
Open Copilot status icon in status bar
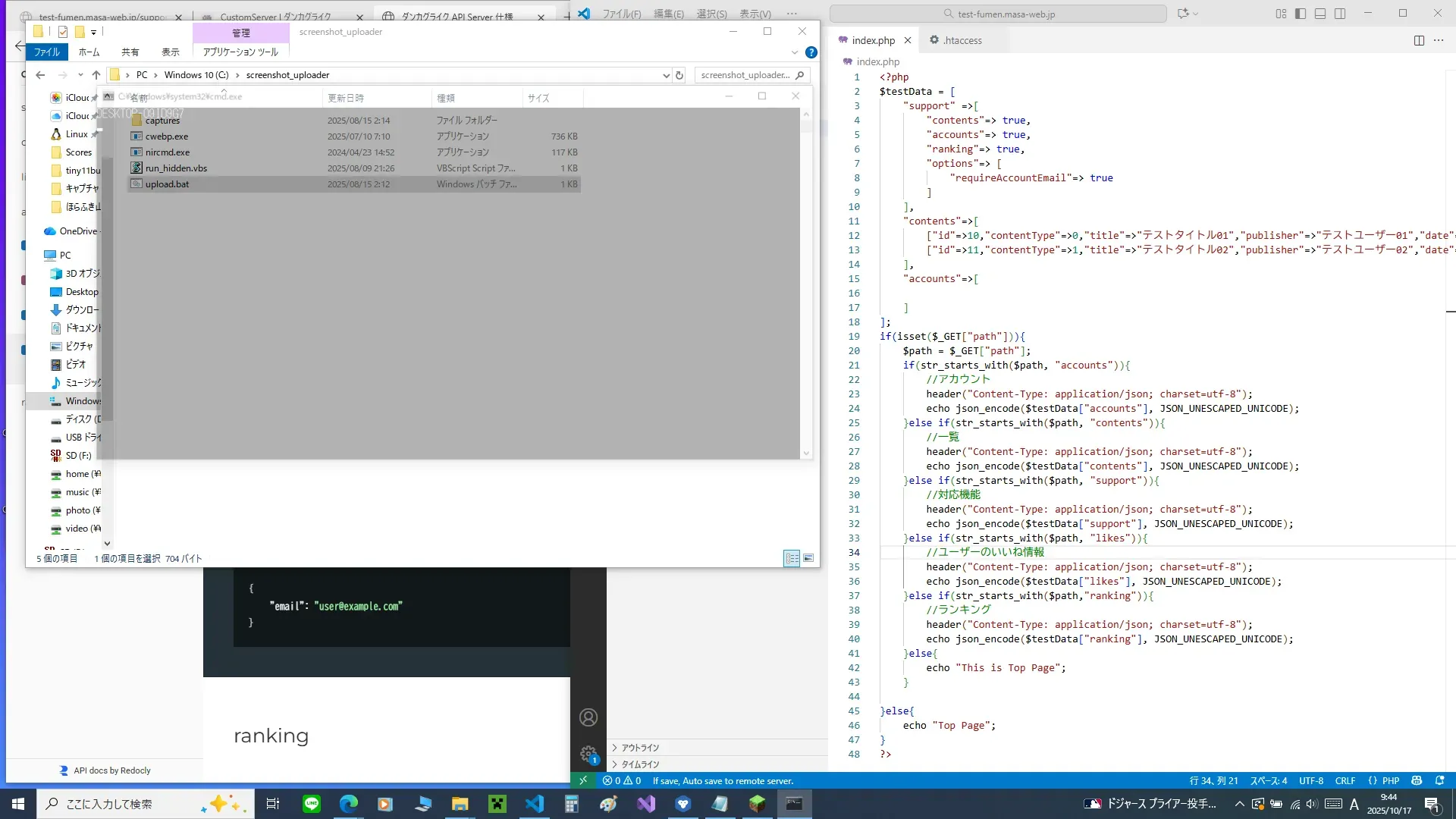click(1417, 780)
